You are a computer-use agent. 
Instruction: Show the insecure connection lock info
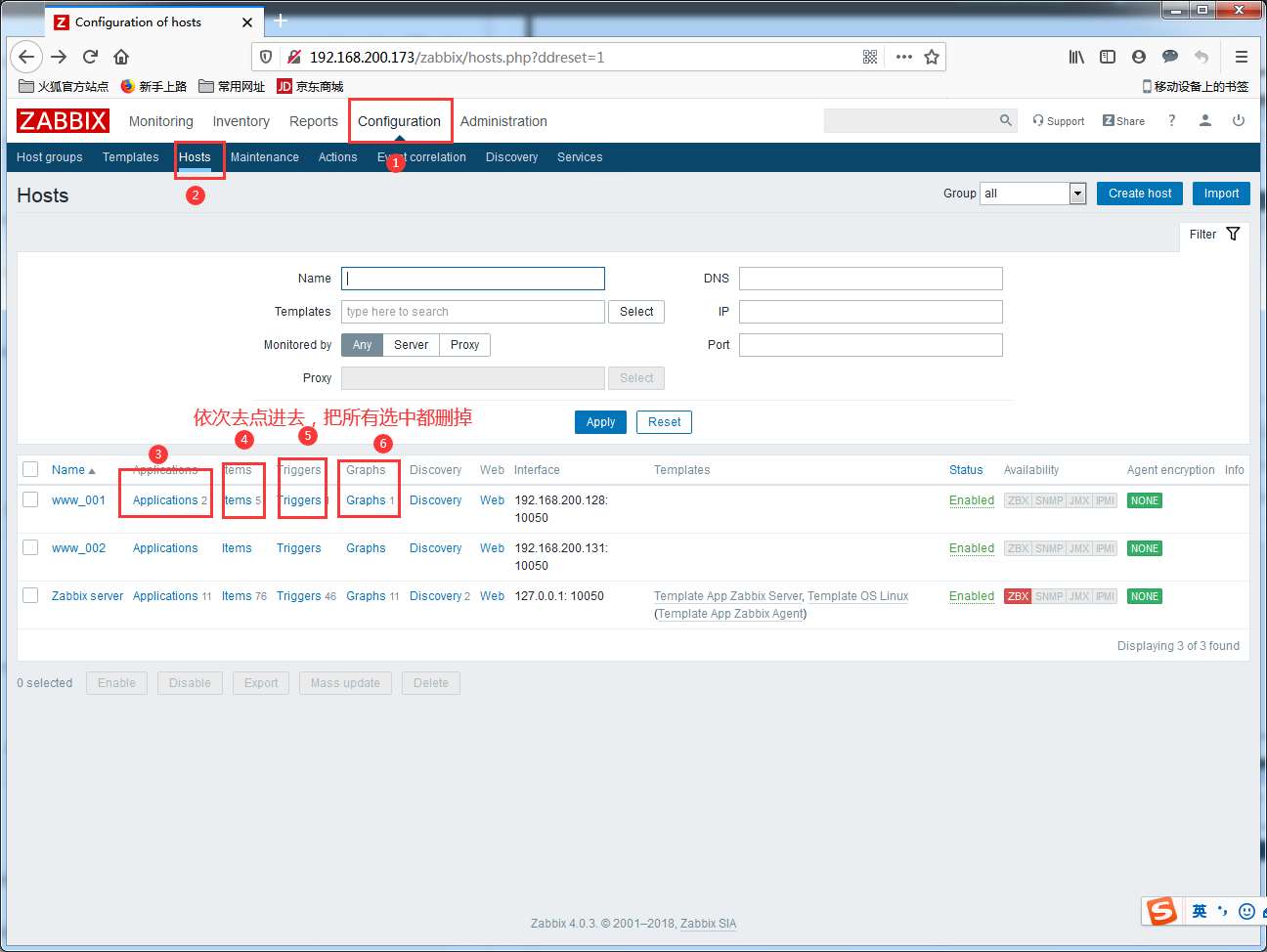293,57
